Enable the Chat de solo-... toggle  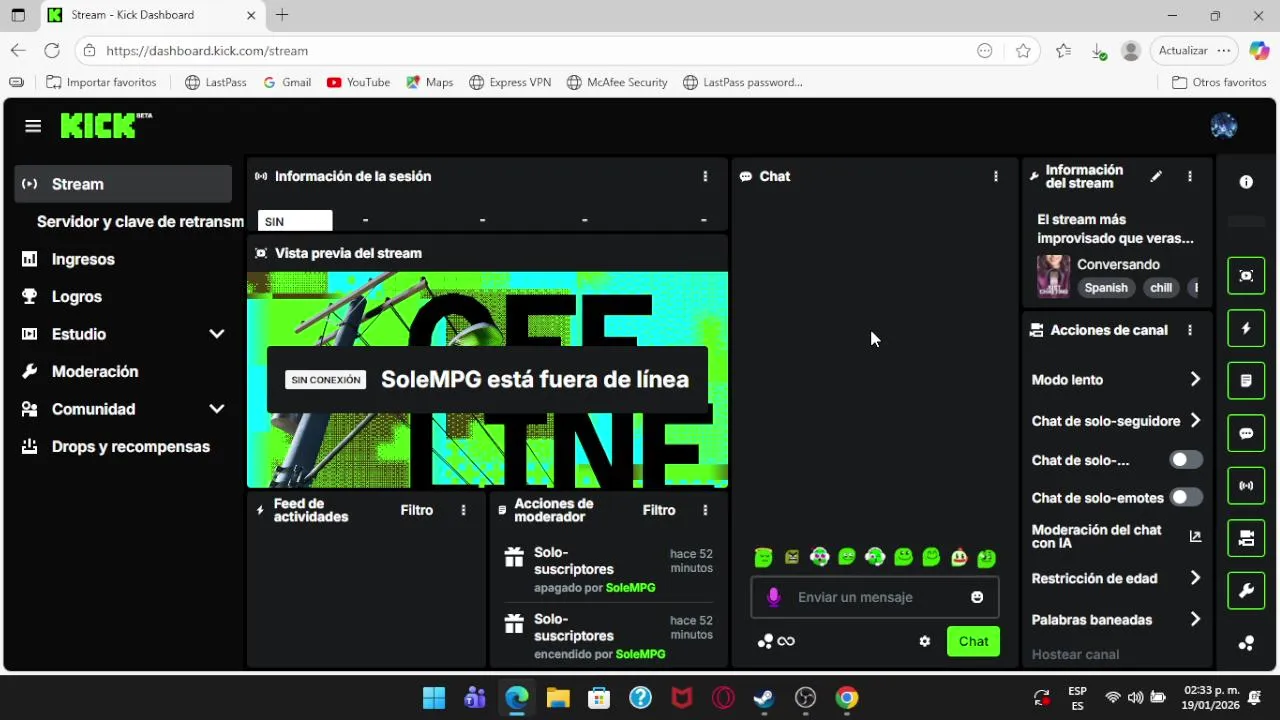(1186, 460)
